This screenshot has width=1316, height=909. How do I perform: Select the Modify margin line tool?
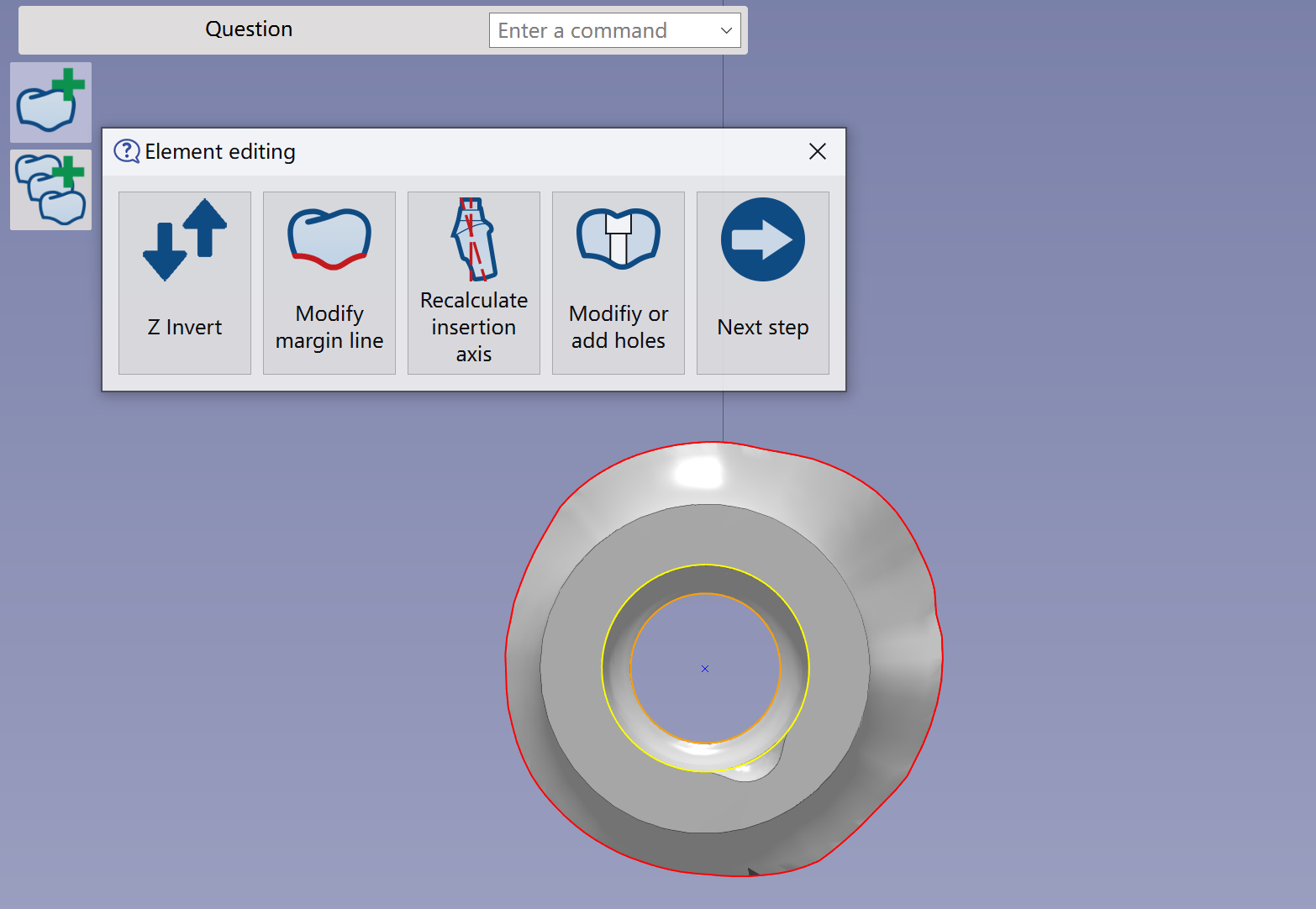[329, 283]
